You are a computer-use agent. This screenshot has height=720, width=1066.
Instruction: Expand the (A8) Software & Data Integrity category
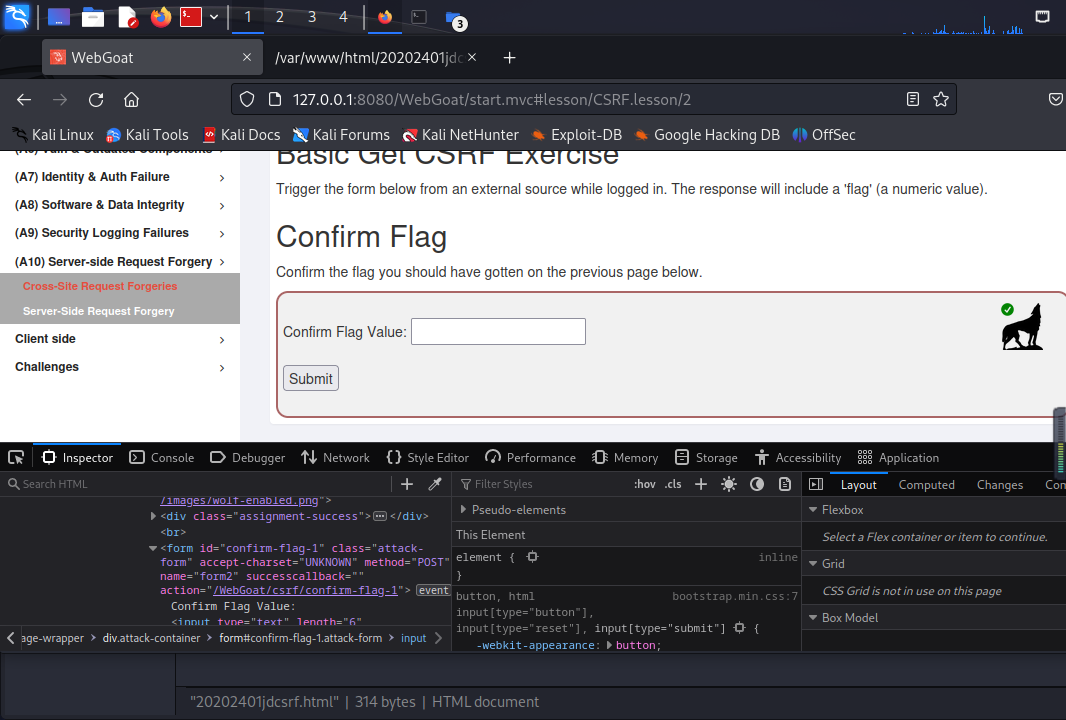click(120, 205)
